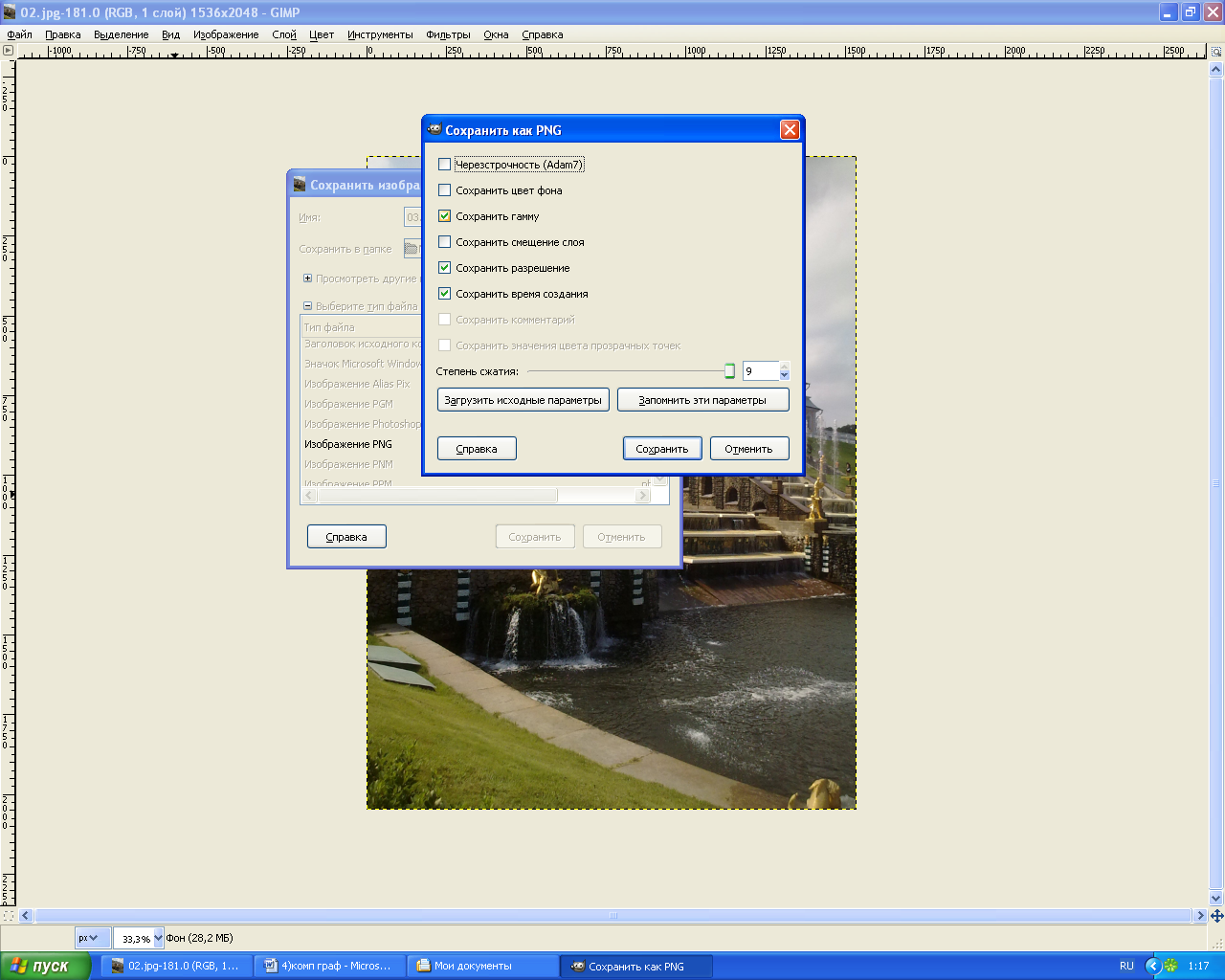The height and width of the screenshot is (980, 1225).
Task: Open main window 'Справка' menu
Action: (543, 34)
